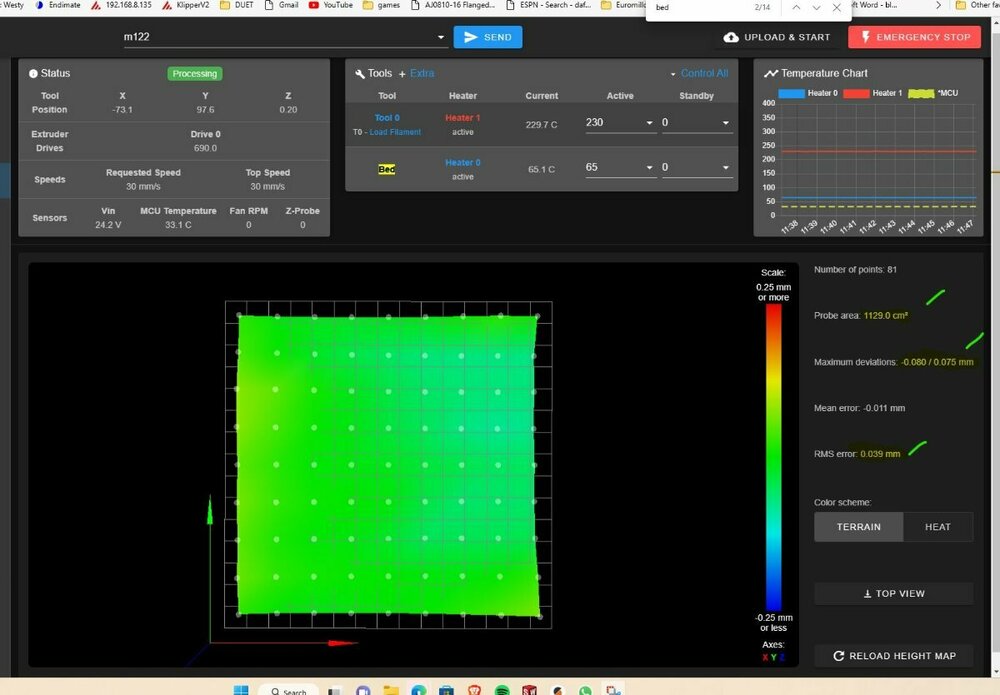The image size is (1000, 695).
Task: Open Spotify from the taskbar
Action: click(x=502, y=690)
